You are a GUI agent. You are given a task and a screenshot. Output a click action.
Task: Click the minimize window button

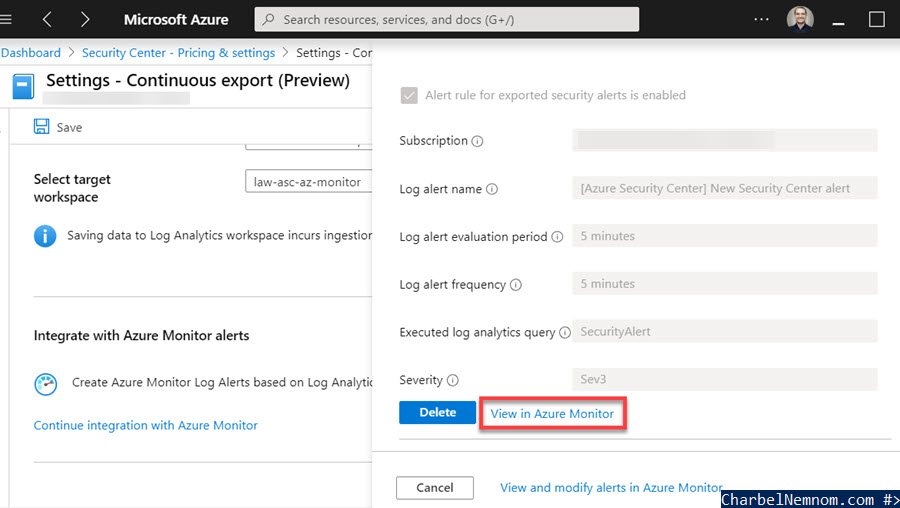click(839, 23)
